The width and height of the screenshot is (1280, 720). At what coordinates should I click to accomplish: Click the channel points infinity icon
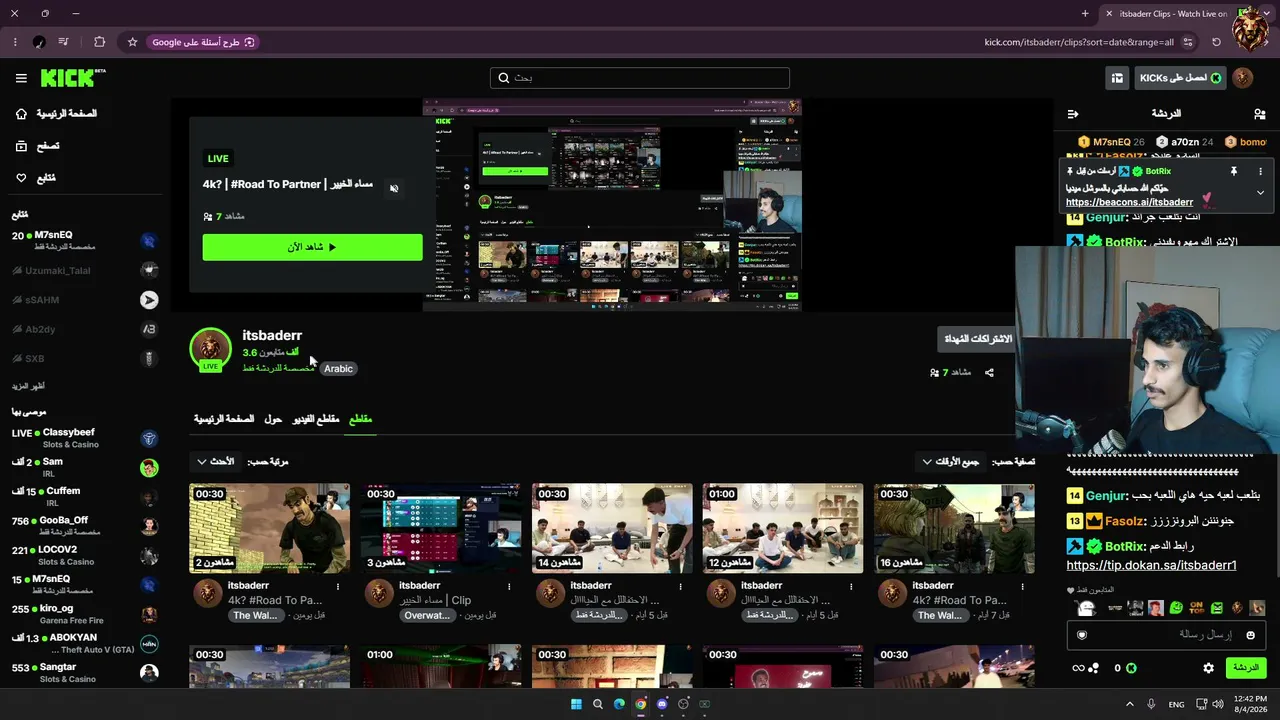pos(1078,668)
